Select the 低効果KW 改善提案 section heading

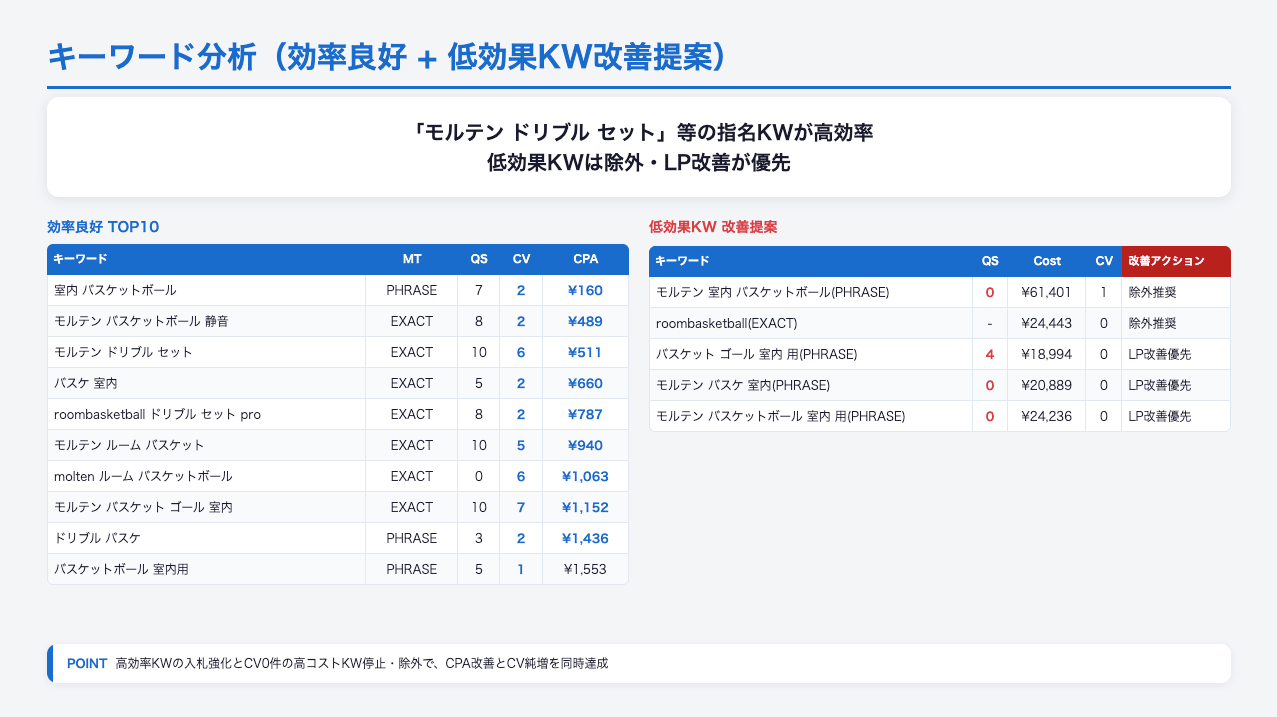click(714, 228)
